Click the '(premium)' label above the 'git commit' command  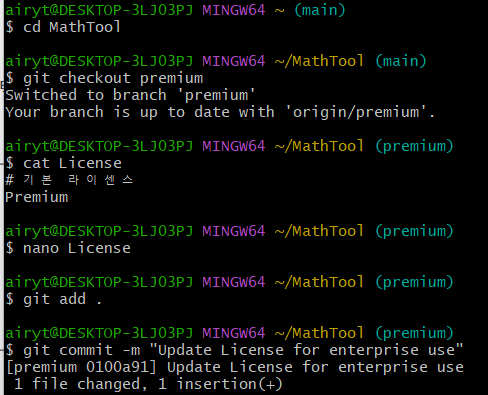pyautogui.click(x=414, y=333)
